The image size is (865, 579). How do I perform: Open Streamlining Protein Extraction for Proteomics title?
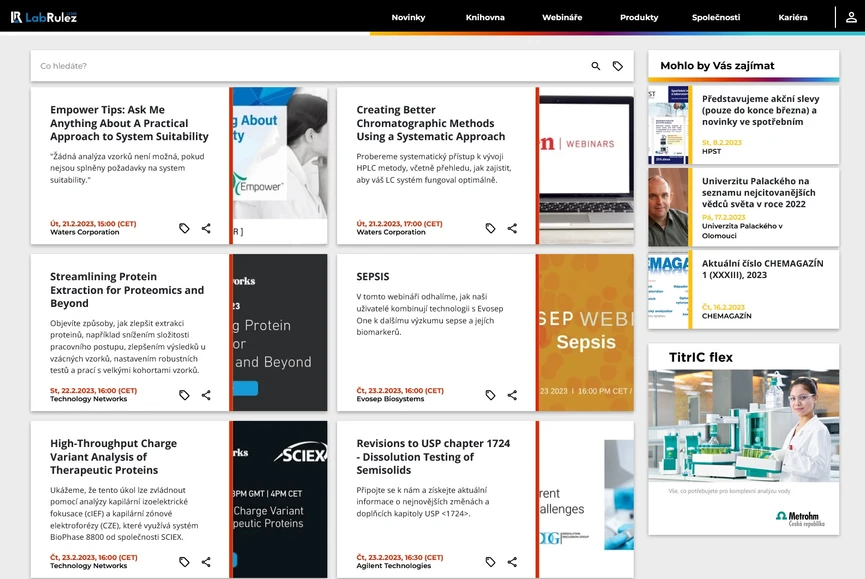click(x=127, y=290)
